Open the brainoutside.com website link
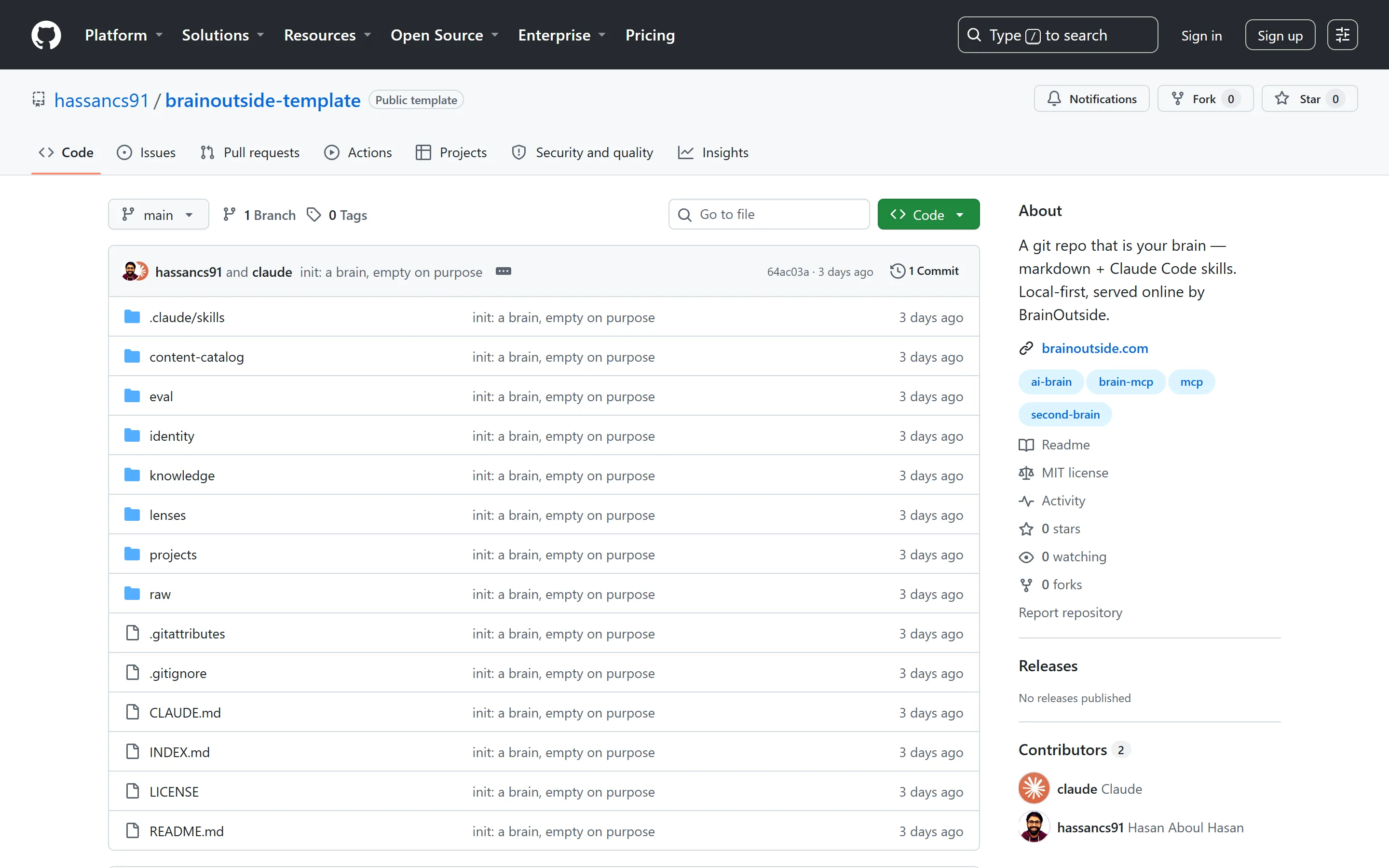 (x=1094, y=349)
